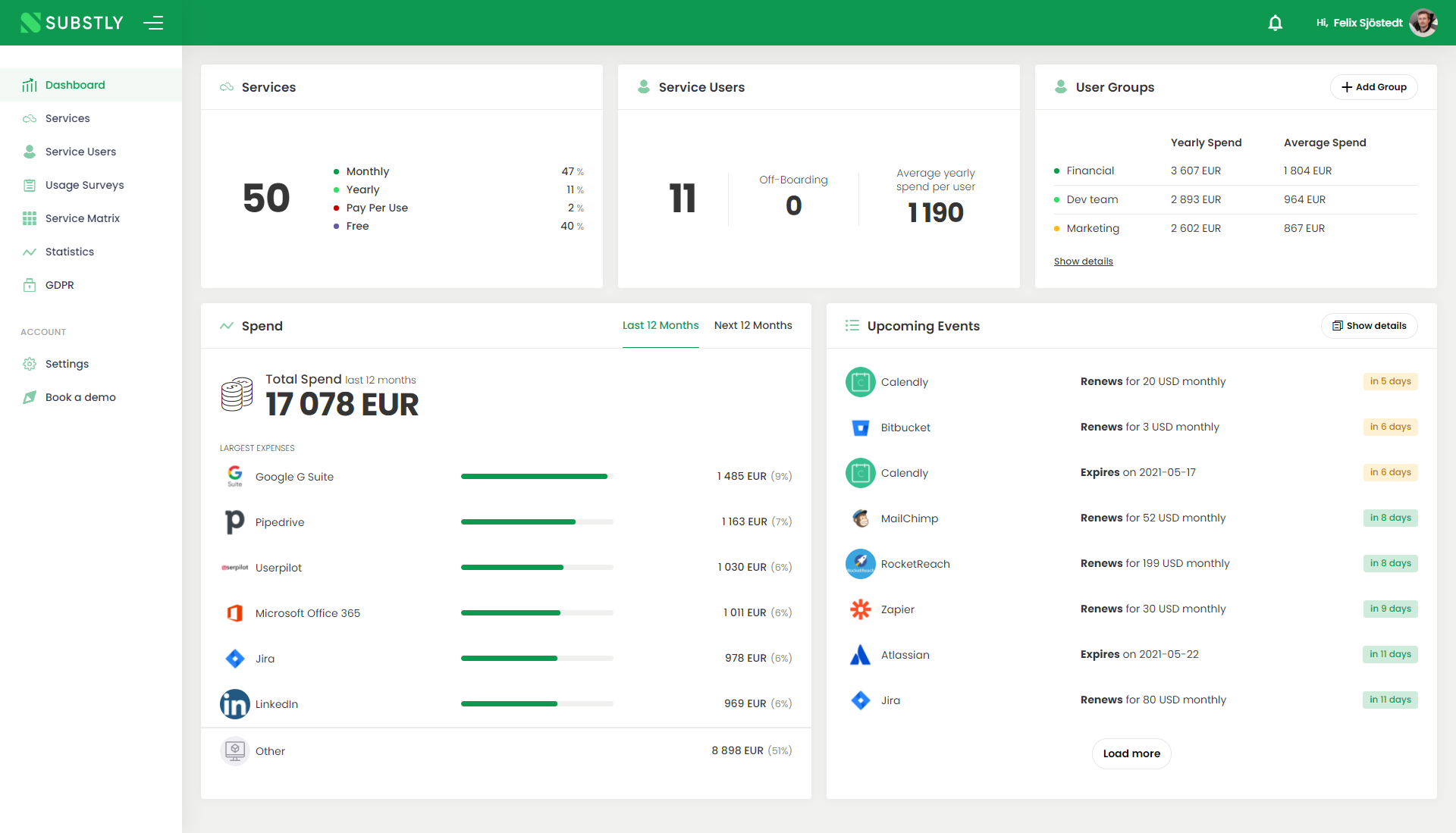The width and height of the screenshot is (1456, 833).
Task: Click Show details link under User Groups
Action: click(1083, 261)
